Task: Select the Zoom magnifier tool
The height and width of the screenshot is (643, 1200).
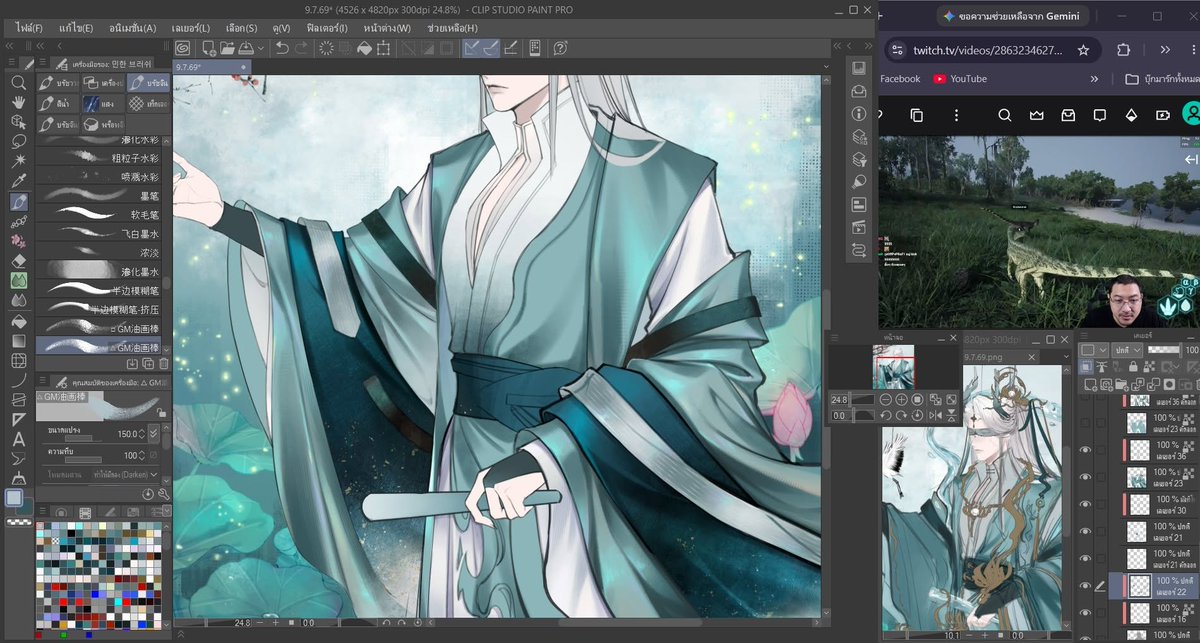Action: [x=18, y=83]
